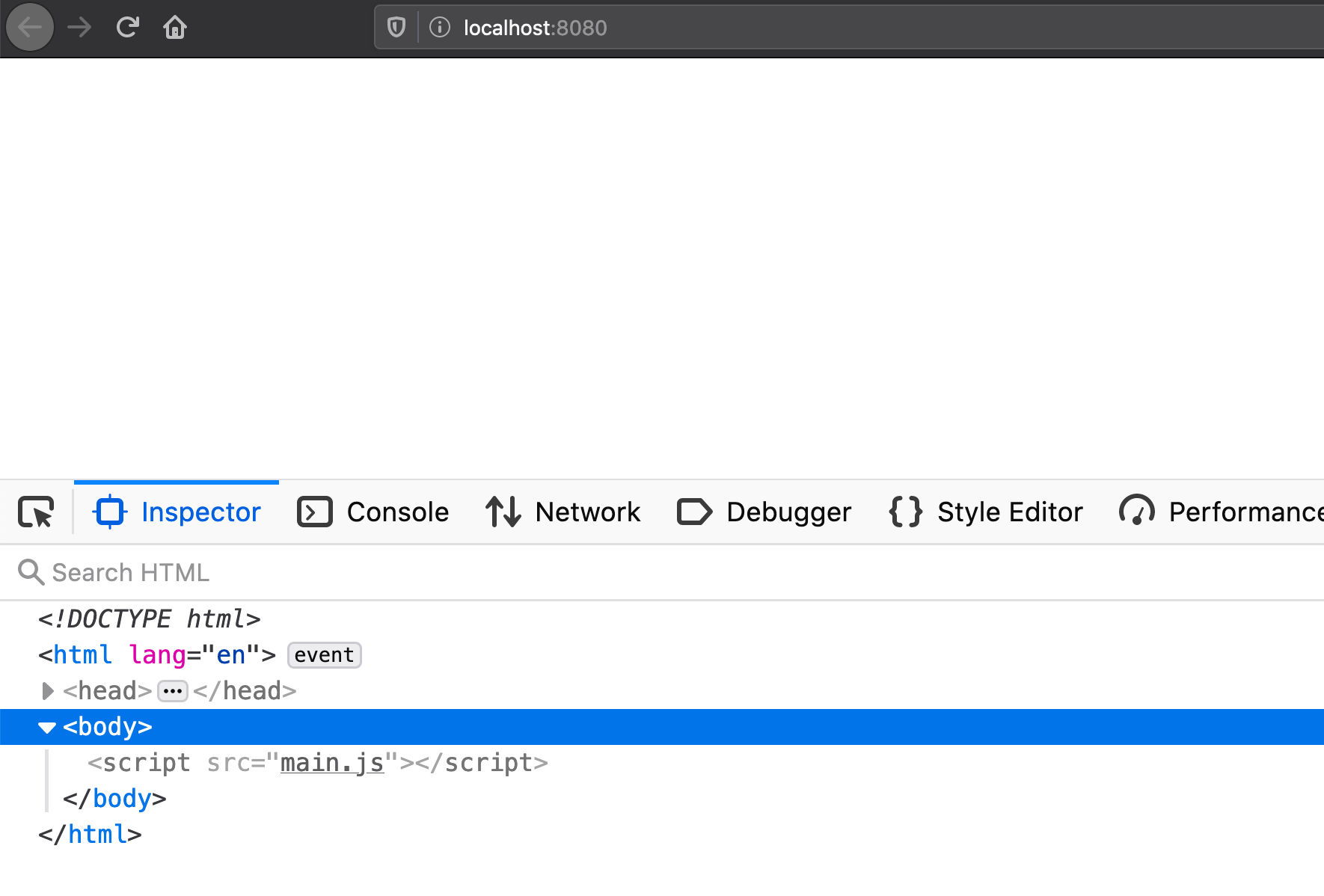
Task: Activate the element picker tool
Action: click(36, 512)
